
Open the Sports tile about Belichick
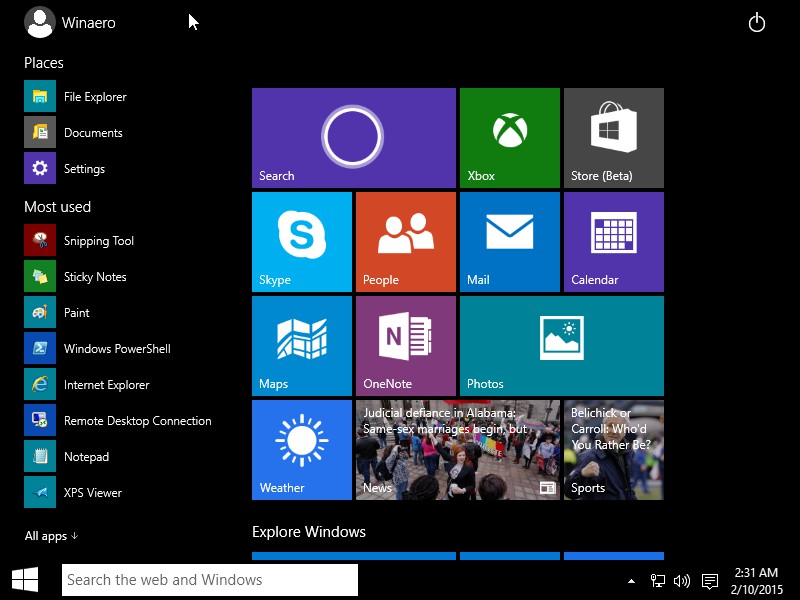coord(614,450)
